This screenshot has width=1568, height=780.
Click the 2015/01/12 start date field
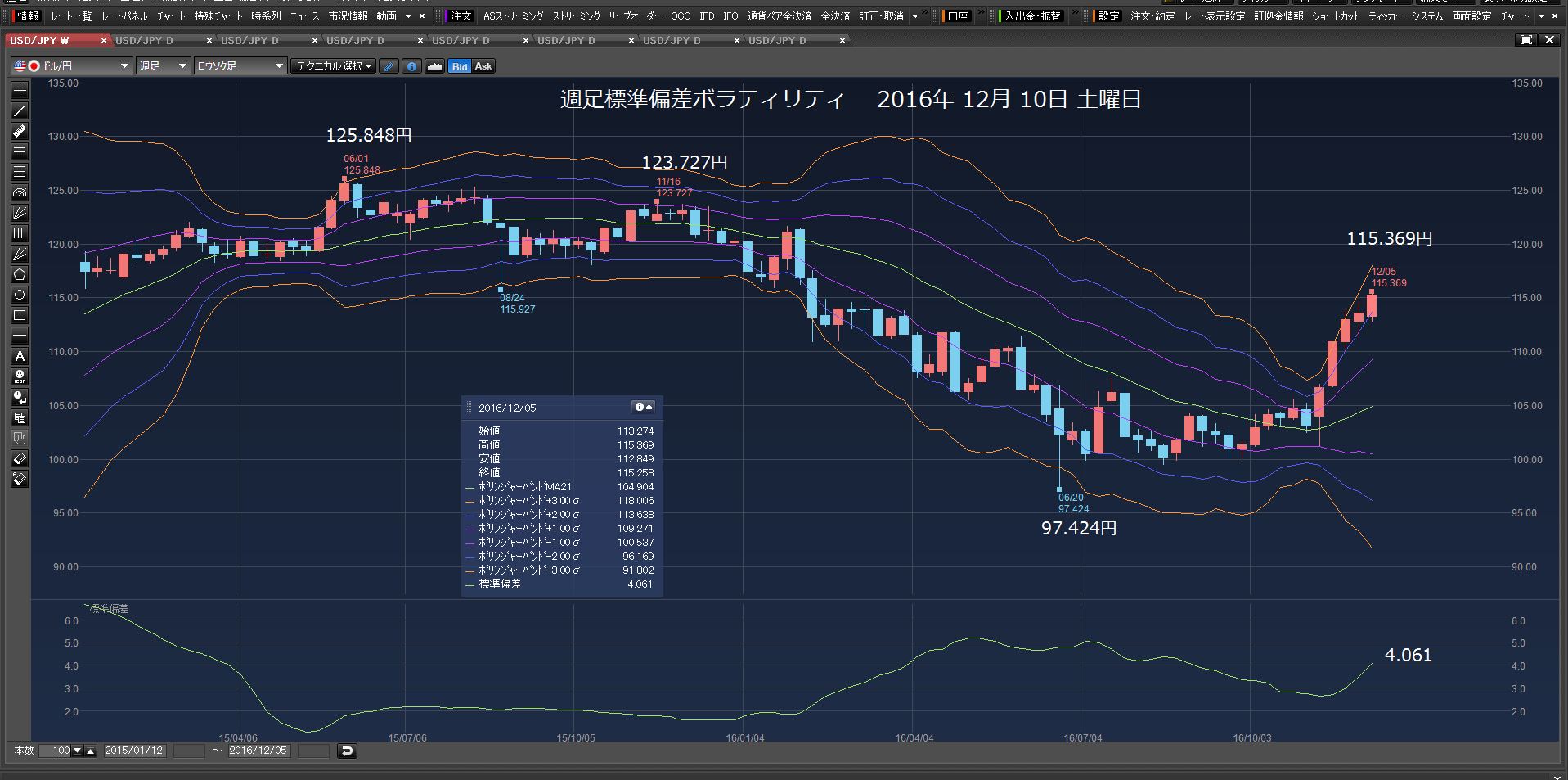pyautogui.click(x=134, y=751)
